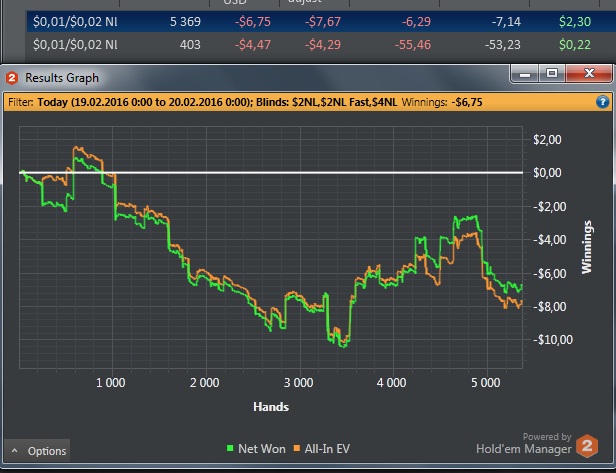Maximize the Results Graph window
The image size is (616, 473).
click(552, 73)
